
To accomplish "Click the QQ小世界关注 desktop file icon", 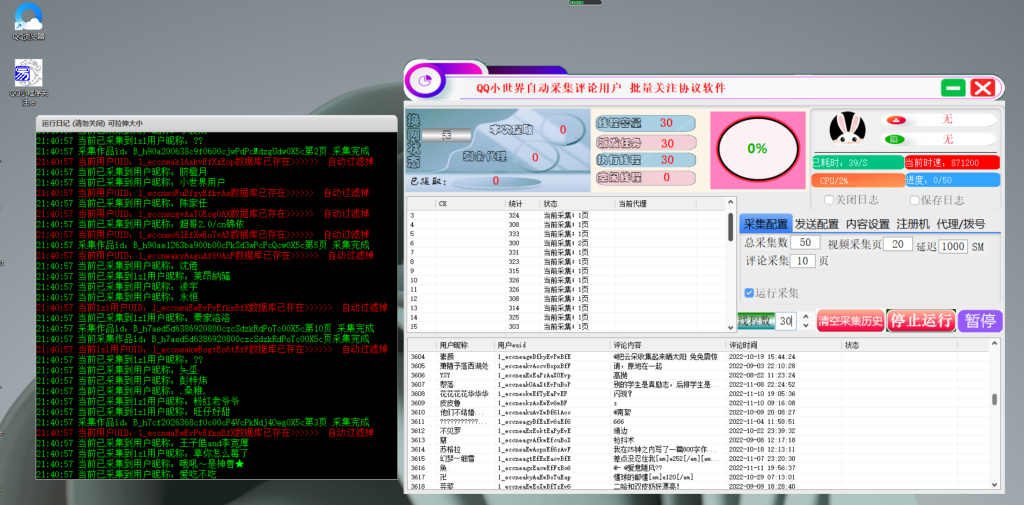I will pyautogui.click(x=28, y=76).
